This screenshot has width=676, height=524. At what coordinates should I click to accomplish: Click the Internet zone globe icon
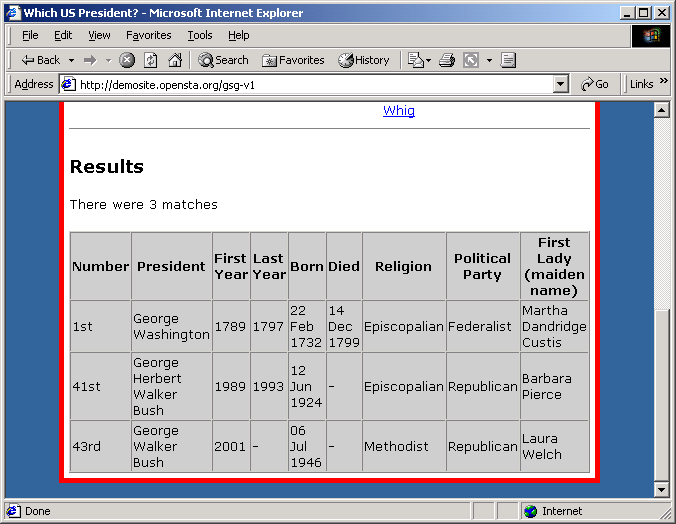(x=530, y=511)
